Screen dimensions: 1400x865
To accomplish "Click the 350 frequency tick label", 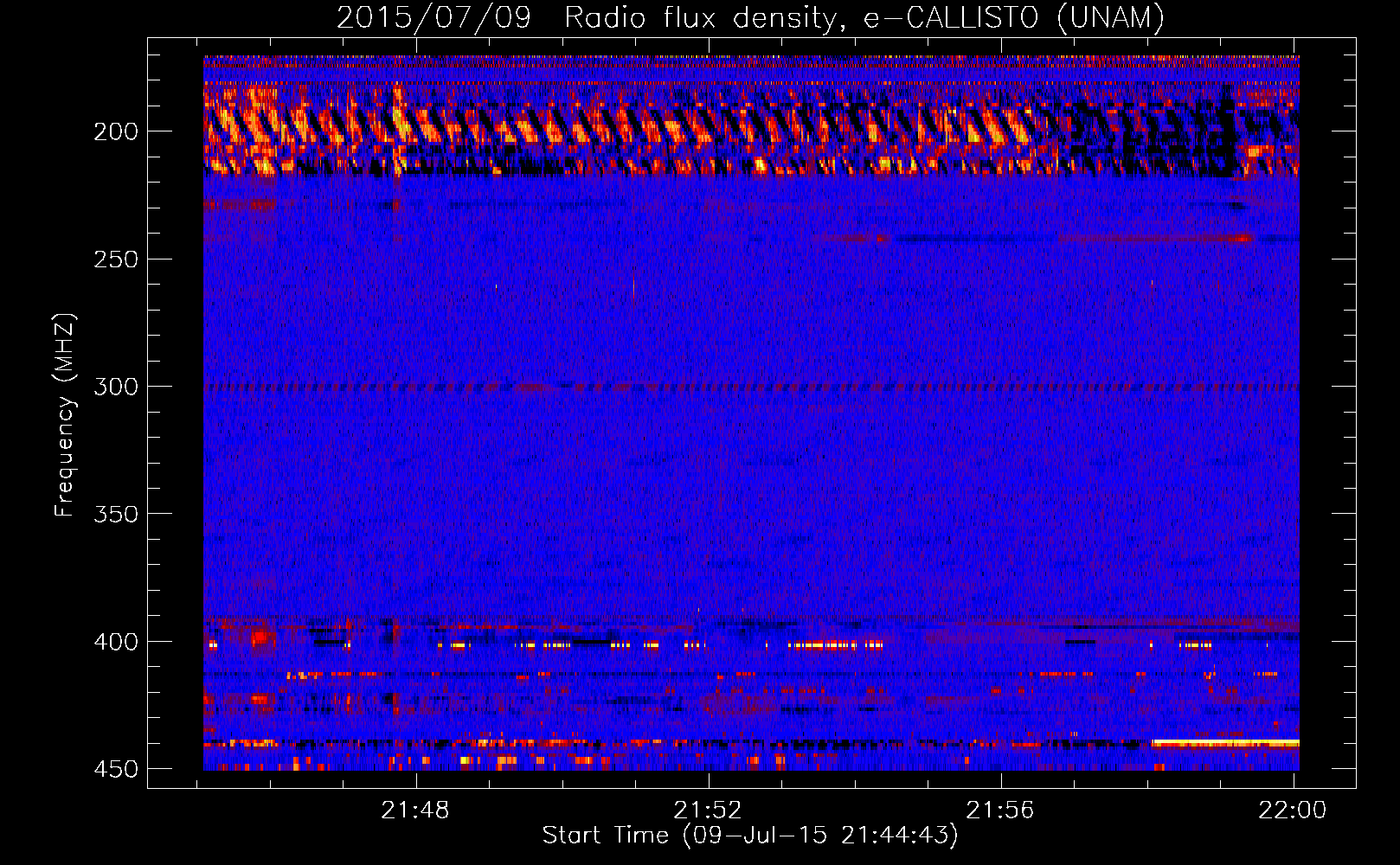I will click(115, 514).
